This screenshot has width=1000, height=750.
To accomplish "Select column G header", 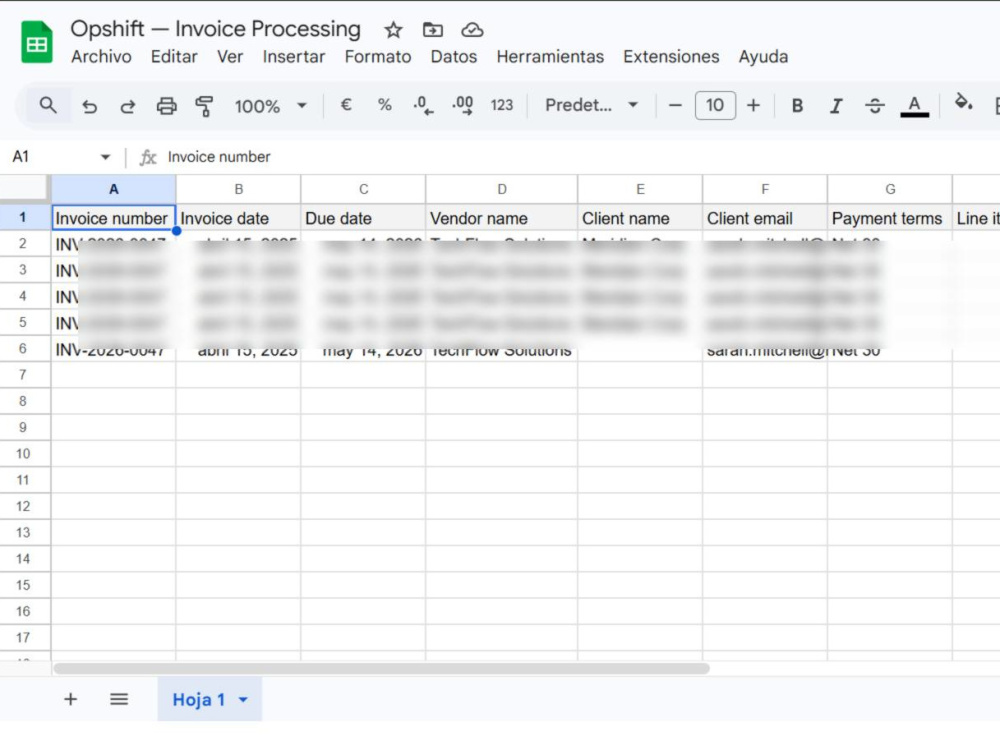I will coord(890,189).
